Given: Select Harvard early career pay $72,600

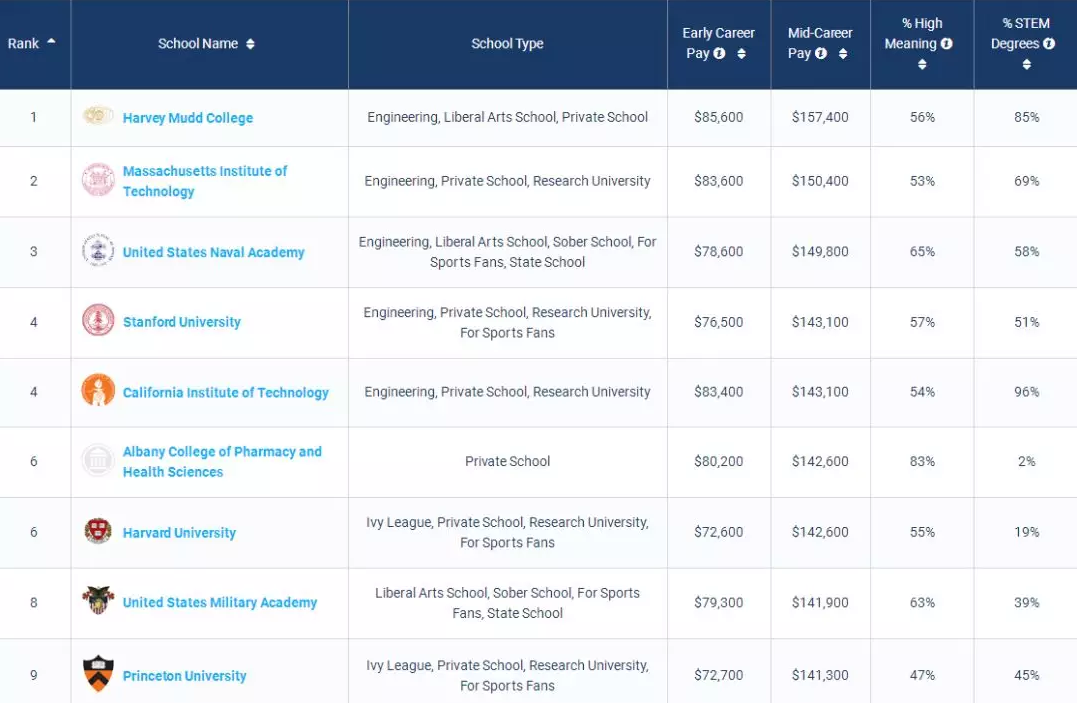Looking at the screenshot, I should 718,532.
